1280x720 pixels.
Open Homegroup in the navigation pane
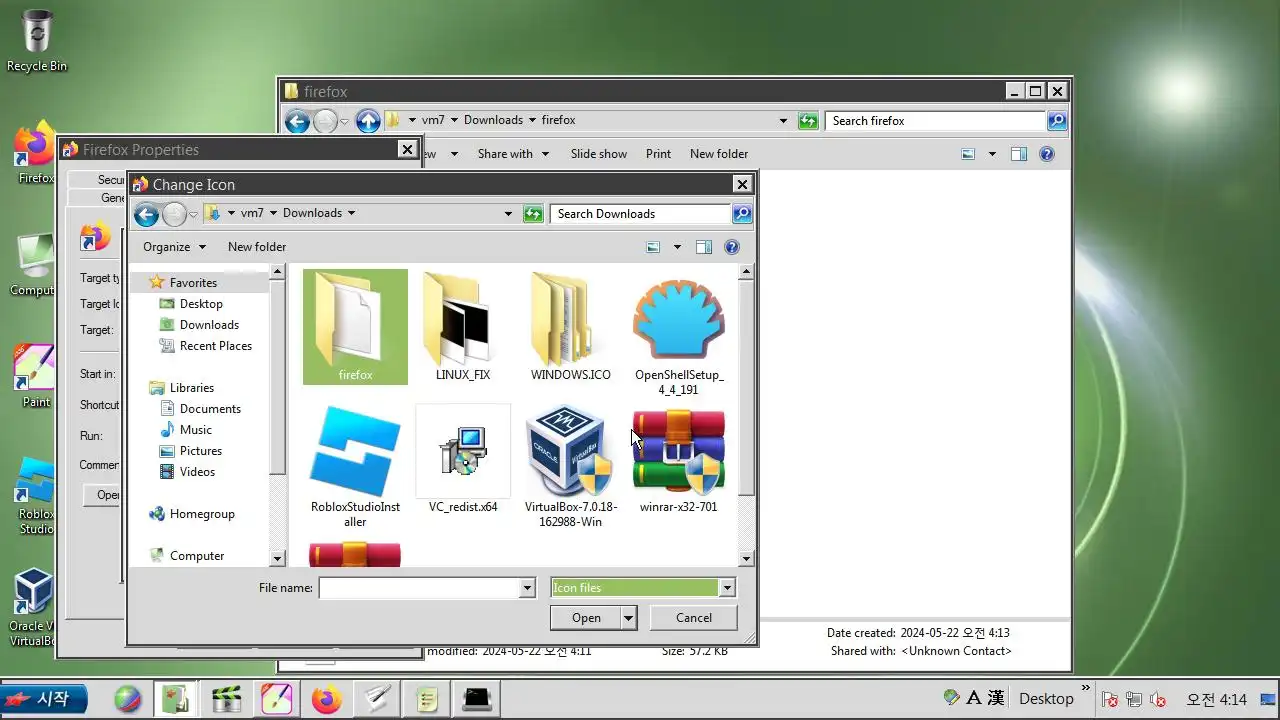[202, 514]
